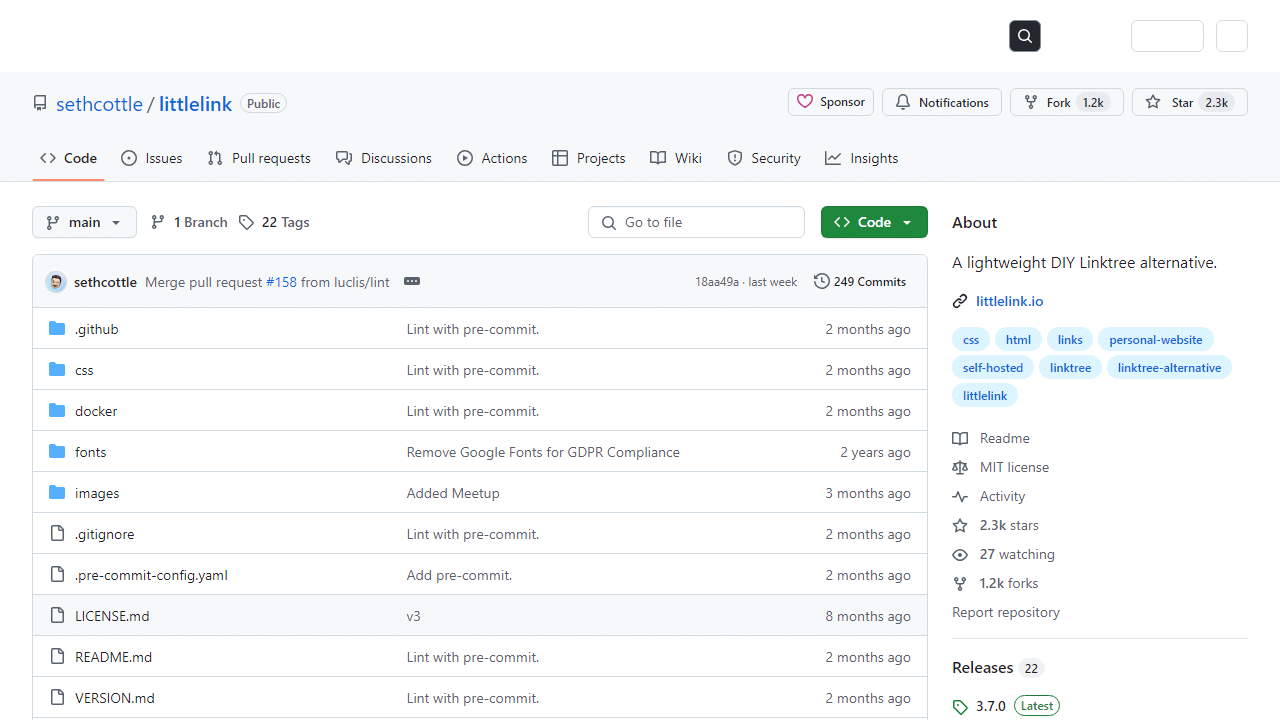This screenshot has height=720, width=1280.
Task: Click file icon beside .gitignore
Action: [57, 534]
